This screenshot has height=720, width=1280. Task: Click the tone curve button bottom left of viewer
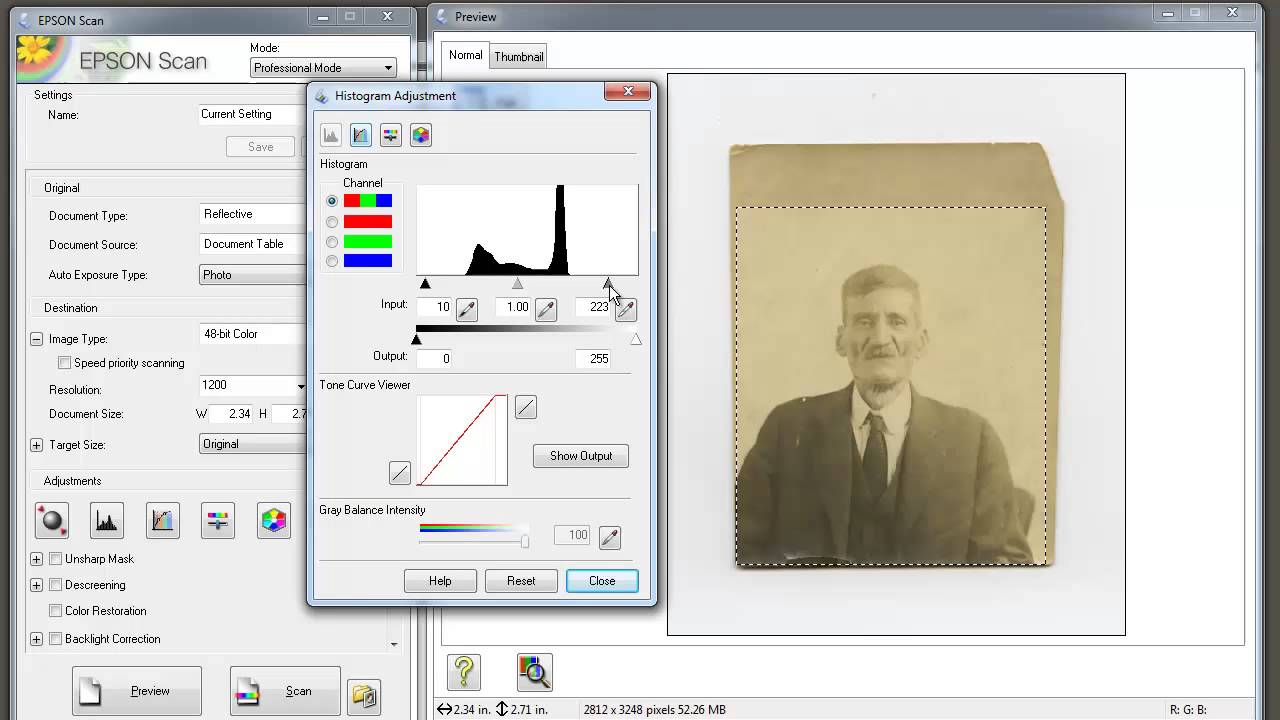coord(399,473)
